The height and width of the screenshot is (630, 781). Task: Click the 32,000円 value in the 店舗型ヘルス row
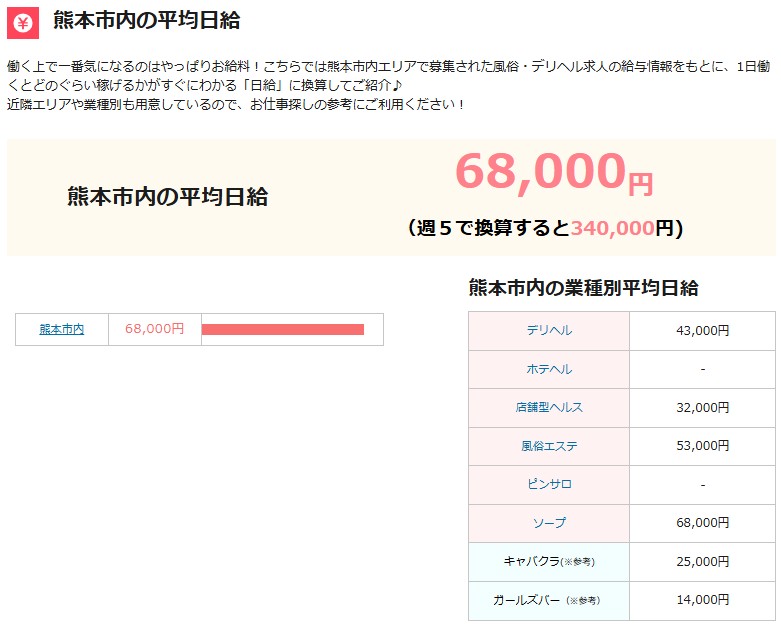702,407
